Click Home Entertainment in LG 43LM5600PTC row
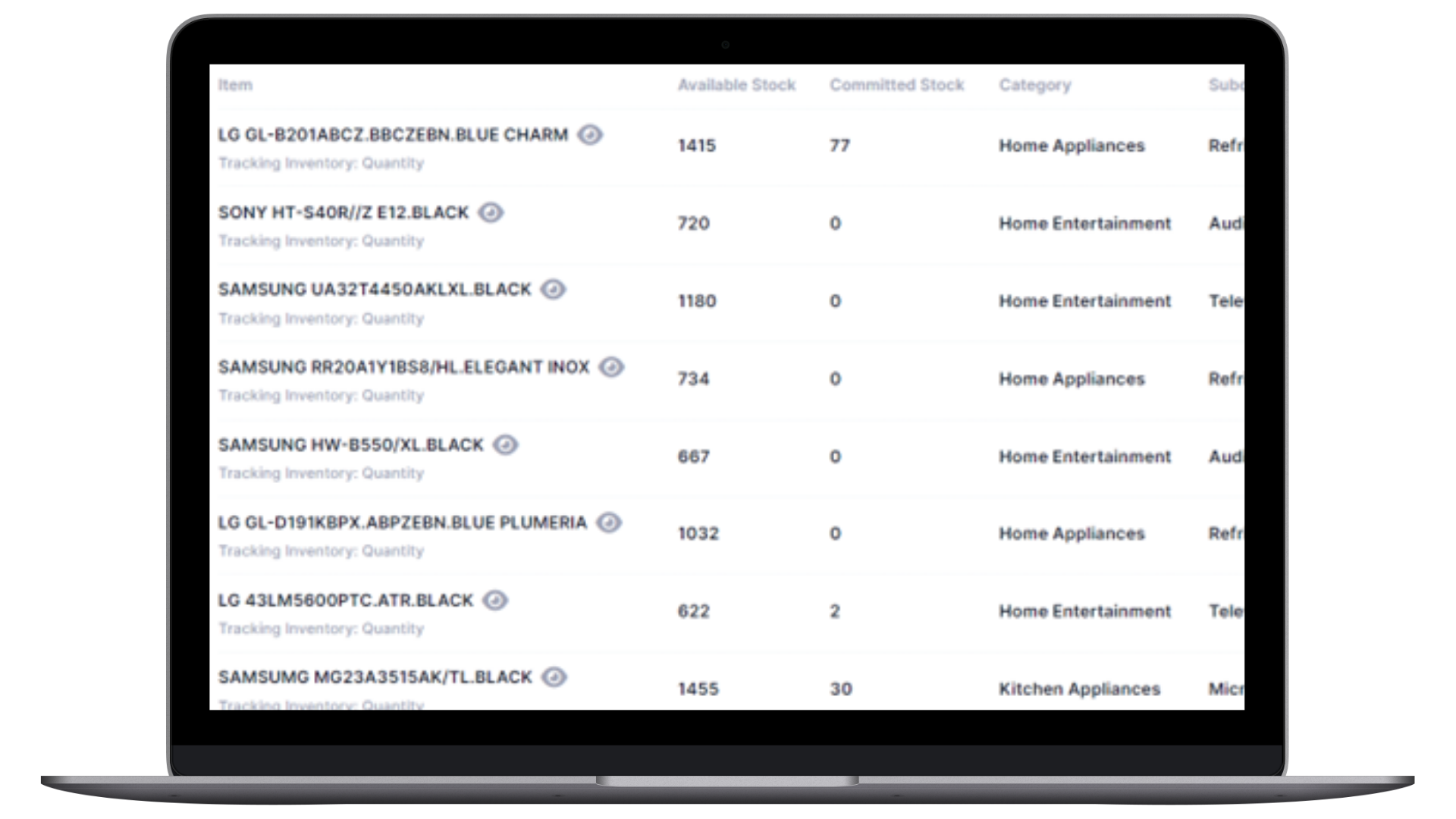The image size is (1456, 819). (x=1084, y=611)
